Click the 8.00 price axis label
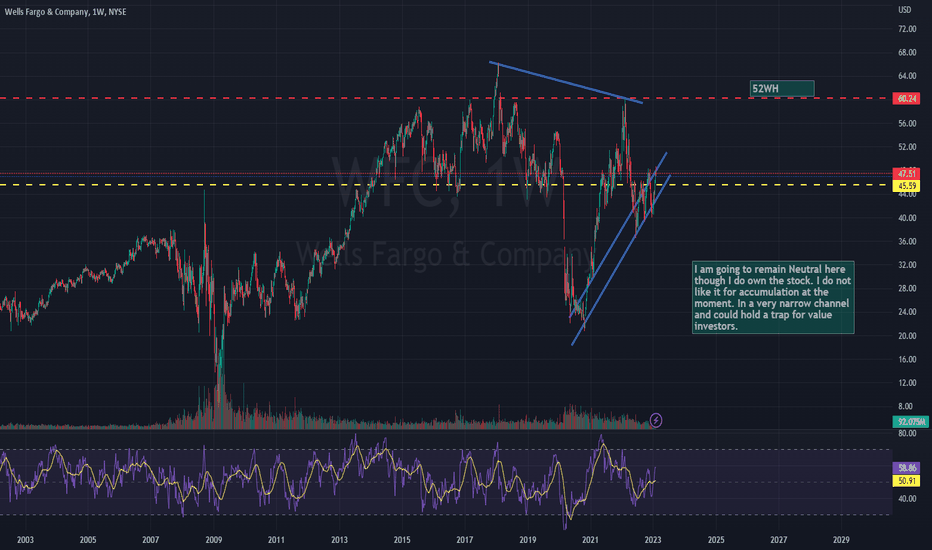The image size is (932, 550). pos(905,406)
